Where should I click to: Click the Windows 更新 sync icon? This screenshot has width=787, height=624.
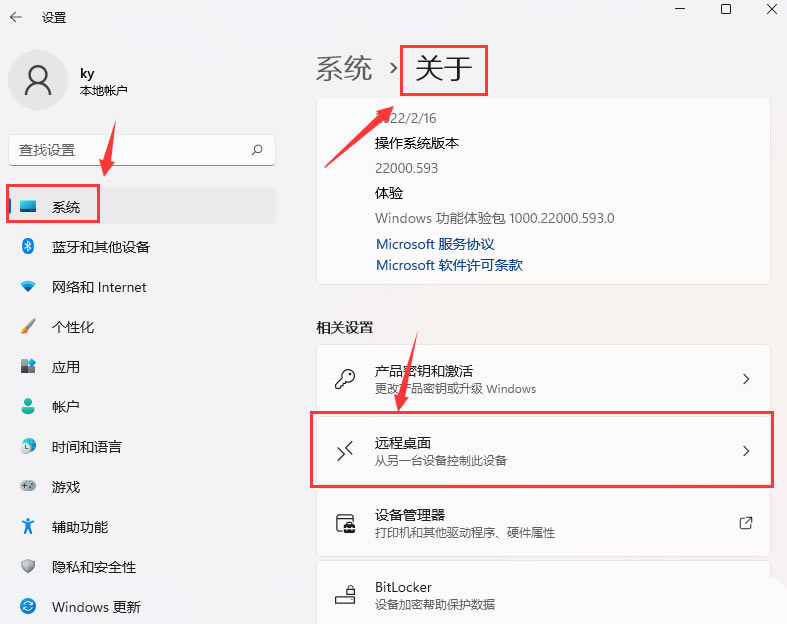click(28, 606)
